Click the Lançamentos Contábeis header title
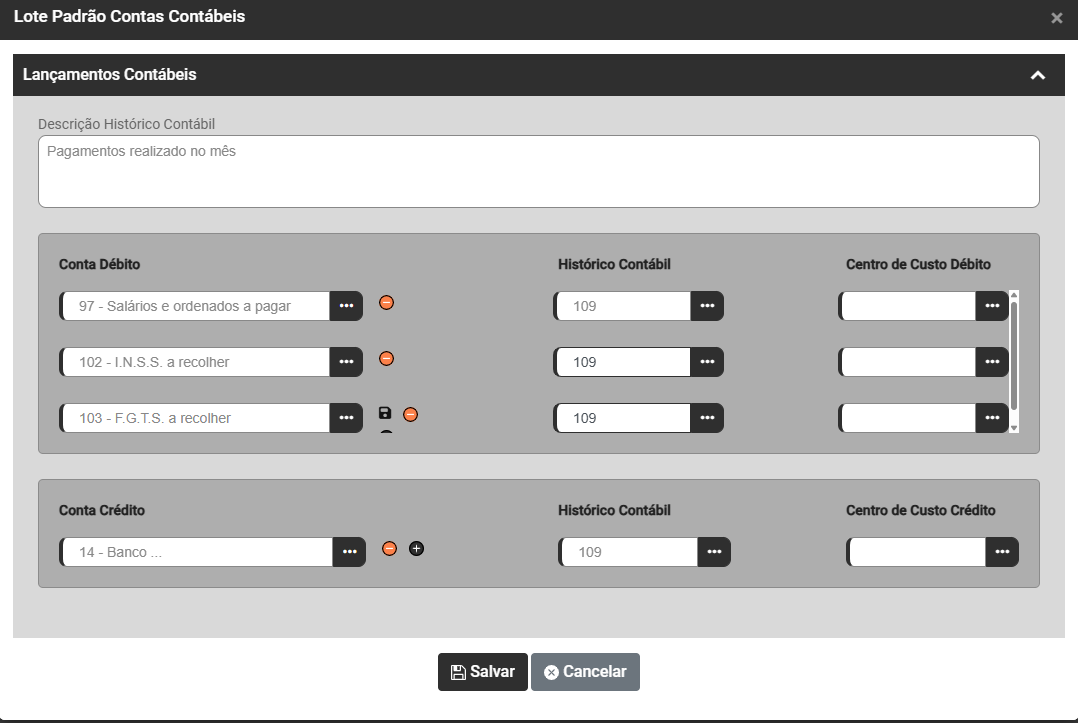The width and height of the screenshot is (1078, 723). [x=110, y=75]
